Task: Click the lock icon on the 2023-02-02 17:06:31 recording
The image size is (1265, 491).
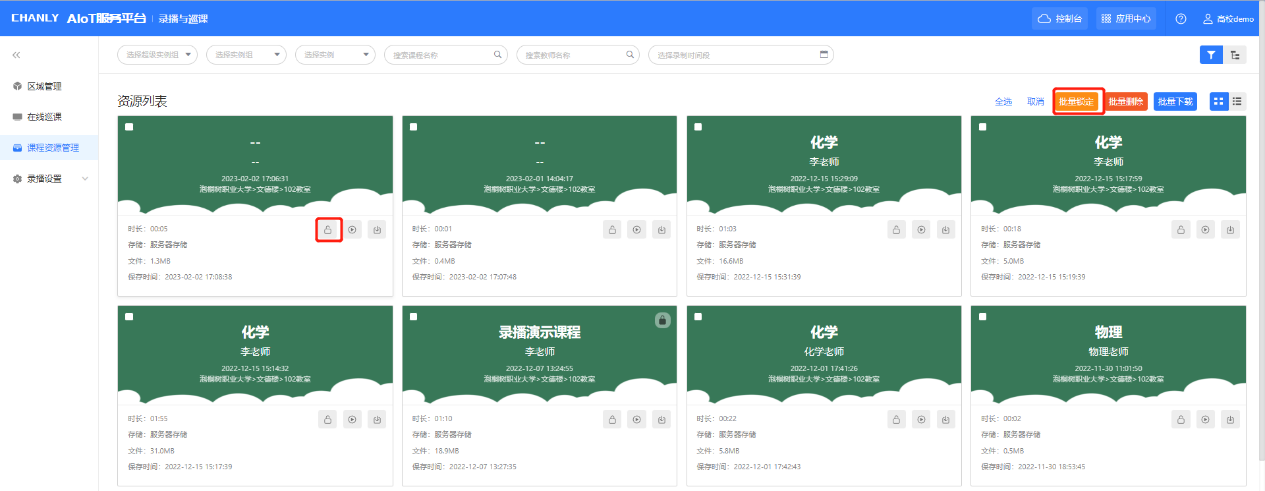Action: 327,230
